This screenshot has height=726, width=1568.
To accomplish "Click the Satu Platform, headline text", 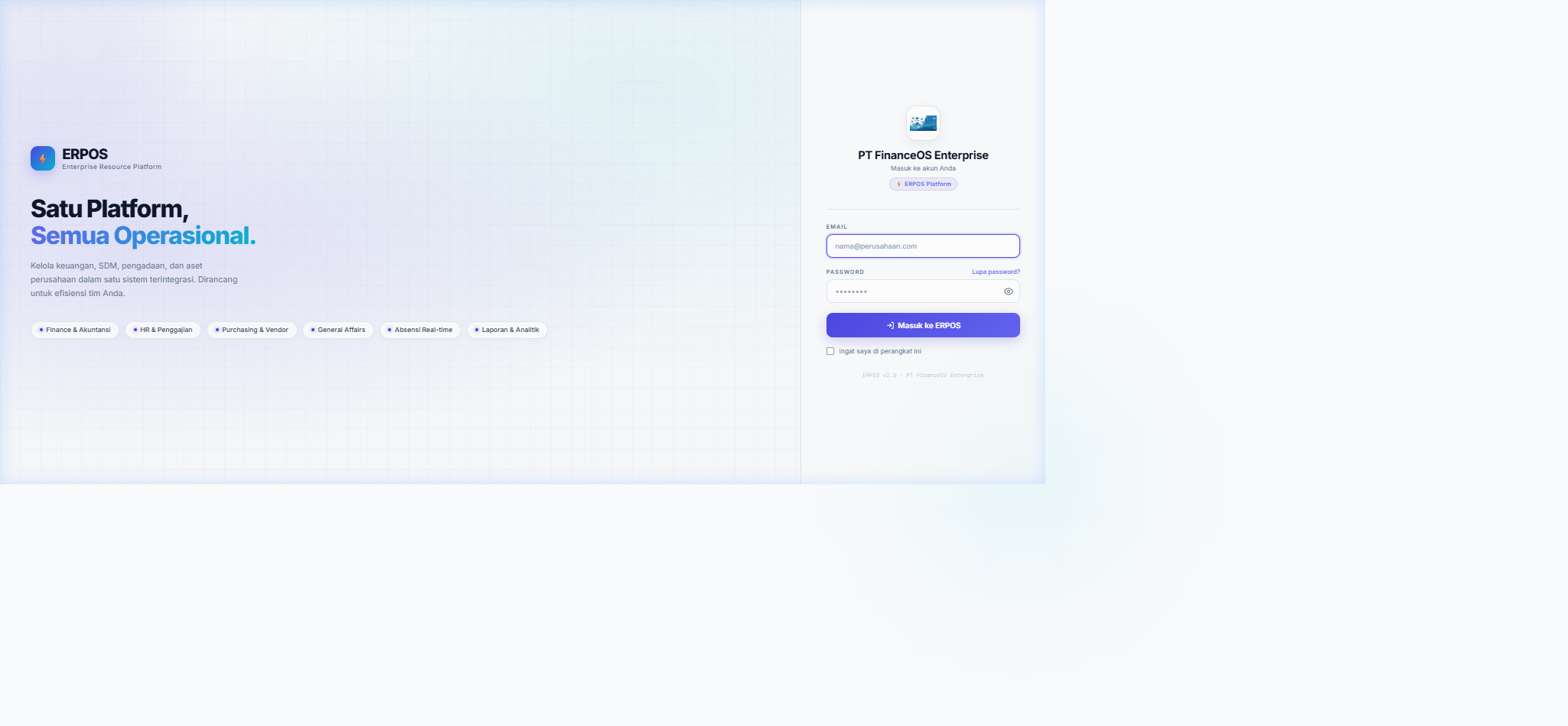I will click(109, 209).
